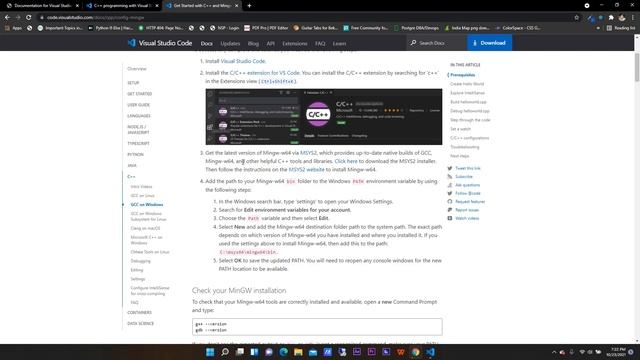Follow the MSYS2 website link
640x360 pixels.
click(307, 169)
